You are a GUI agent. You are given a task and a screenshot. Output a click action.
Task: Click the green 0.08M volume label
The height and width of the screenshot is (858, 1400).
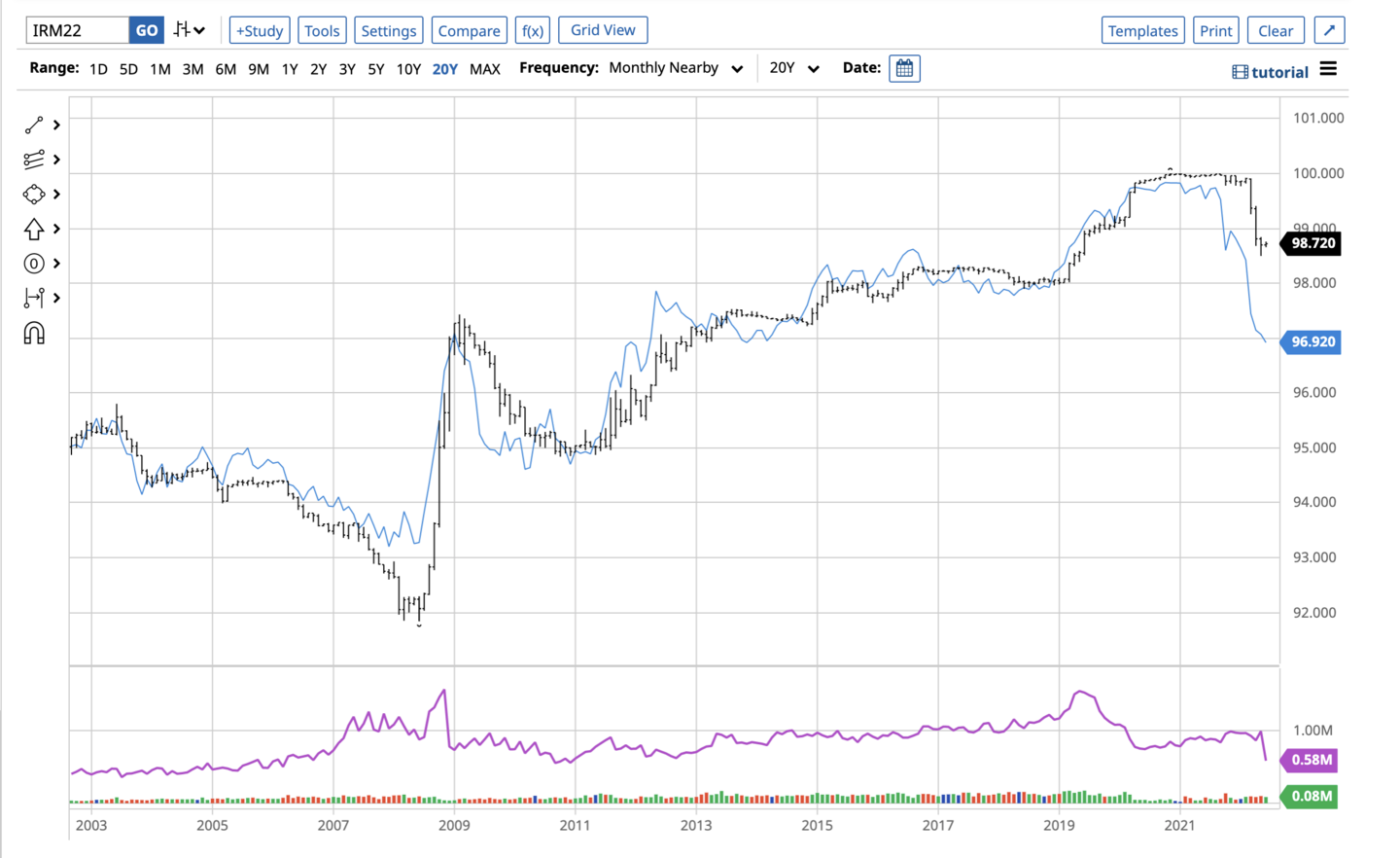pos(1310,796)
